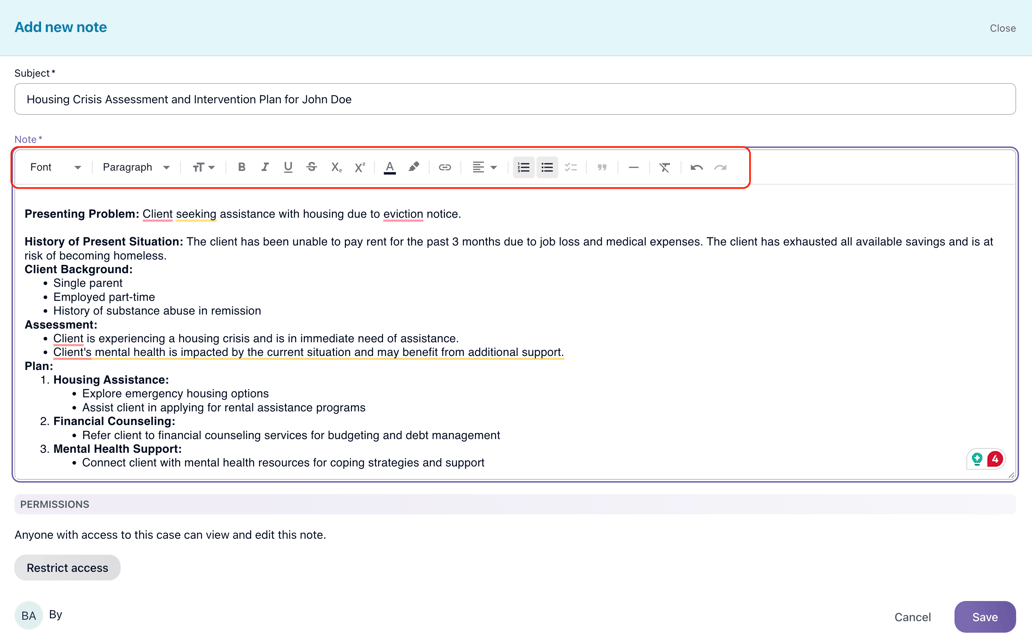Apply italic formatting
The height and width of the screenshot is (637, 1032).
264,167
